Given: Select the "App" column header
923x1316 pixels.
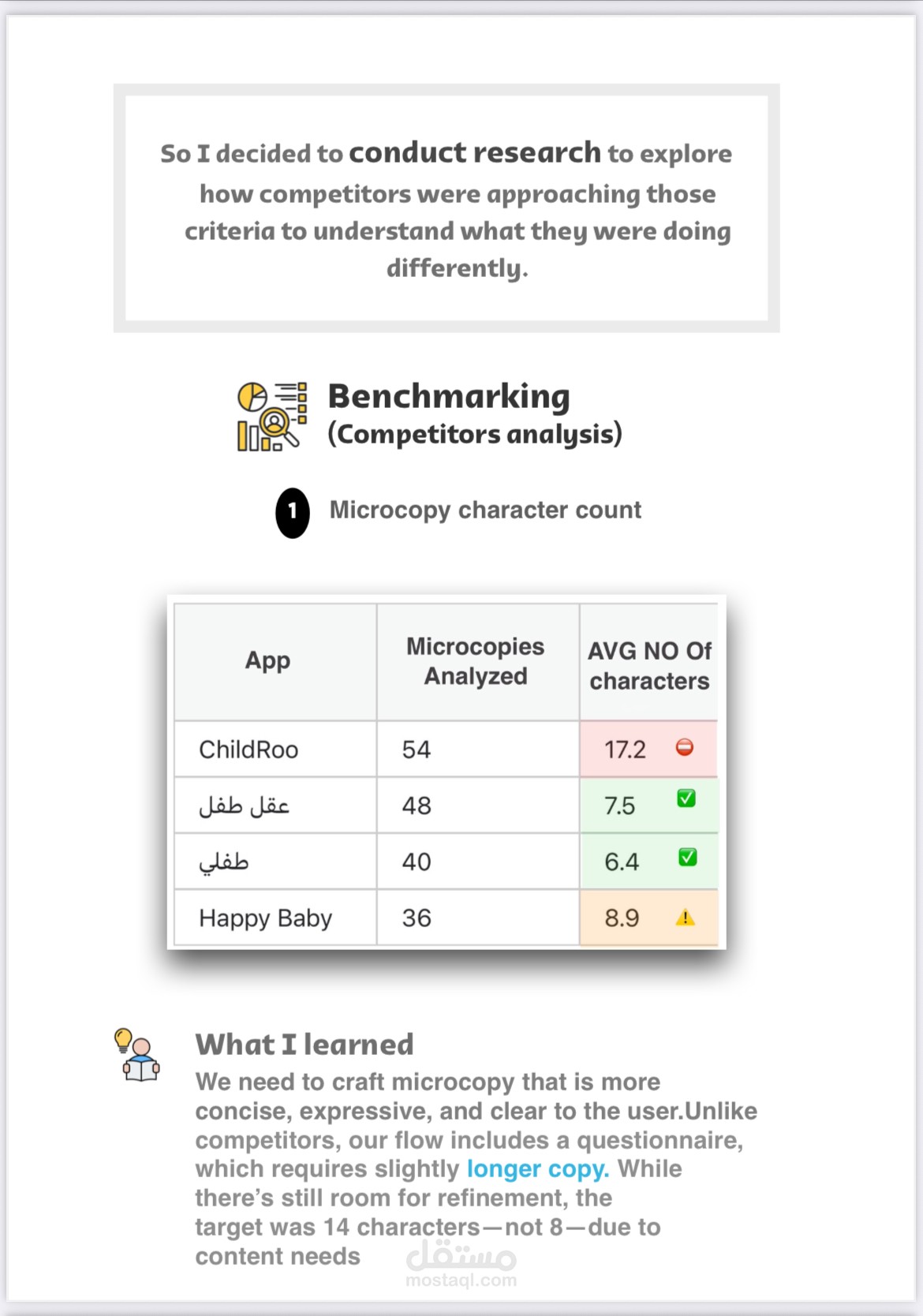Looking at the screenshot, I should (267, 661).
